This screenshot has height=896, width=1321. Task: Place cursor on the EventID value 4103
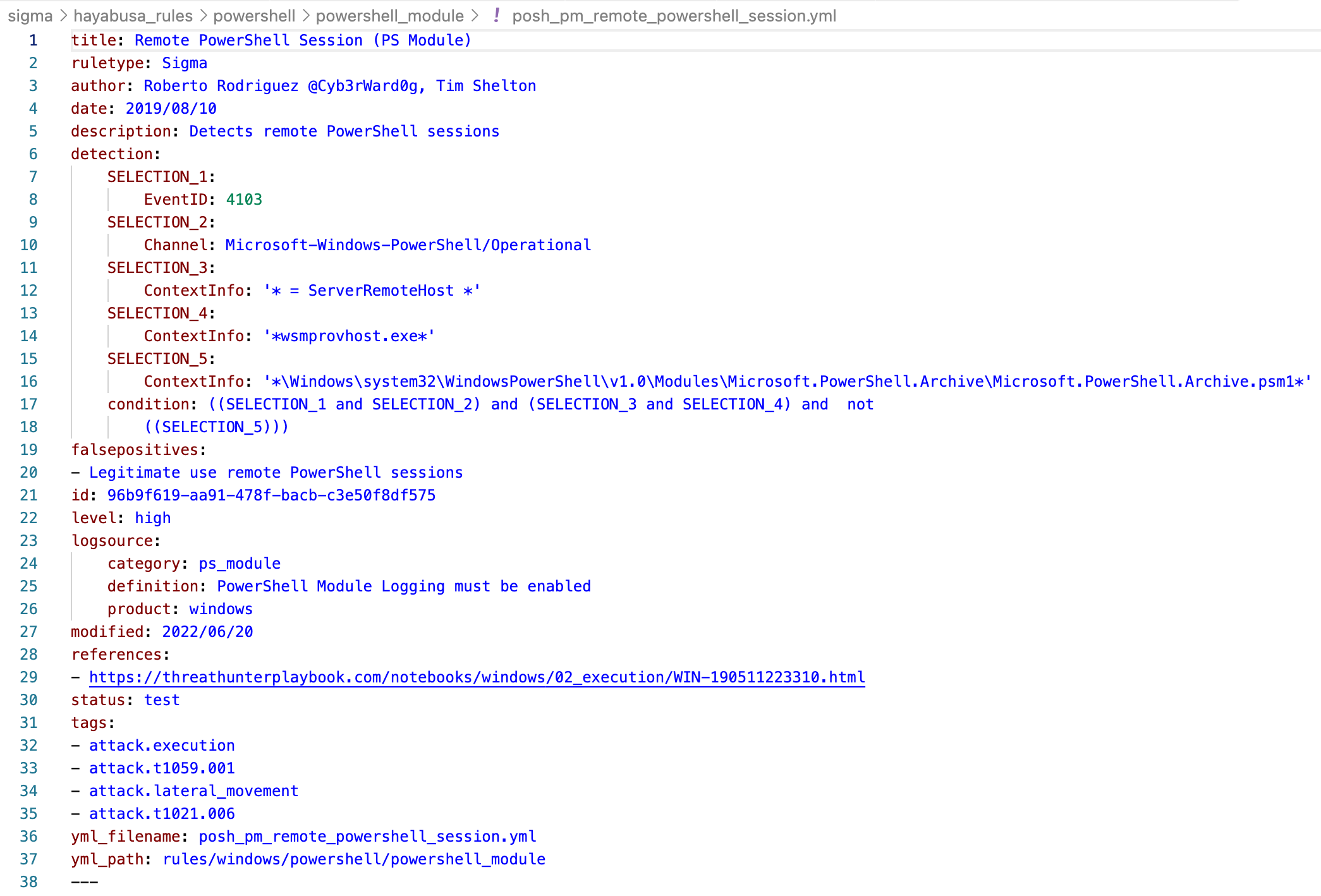coord(244,199)
